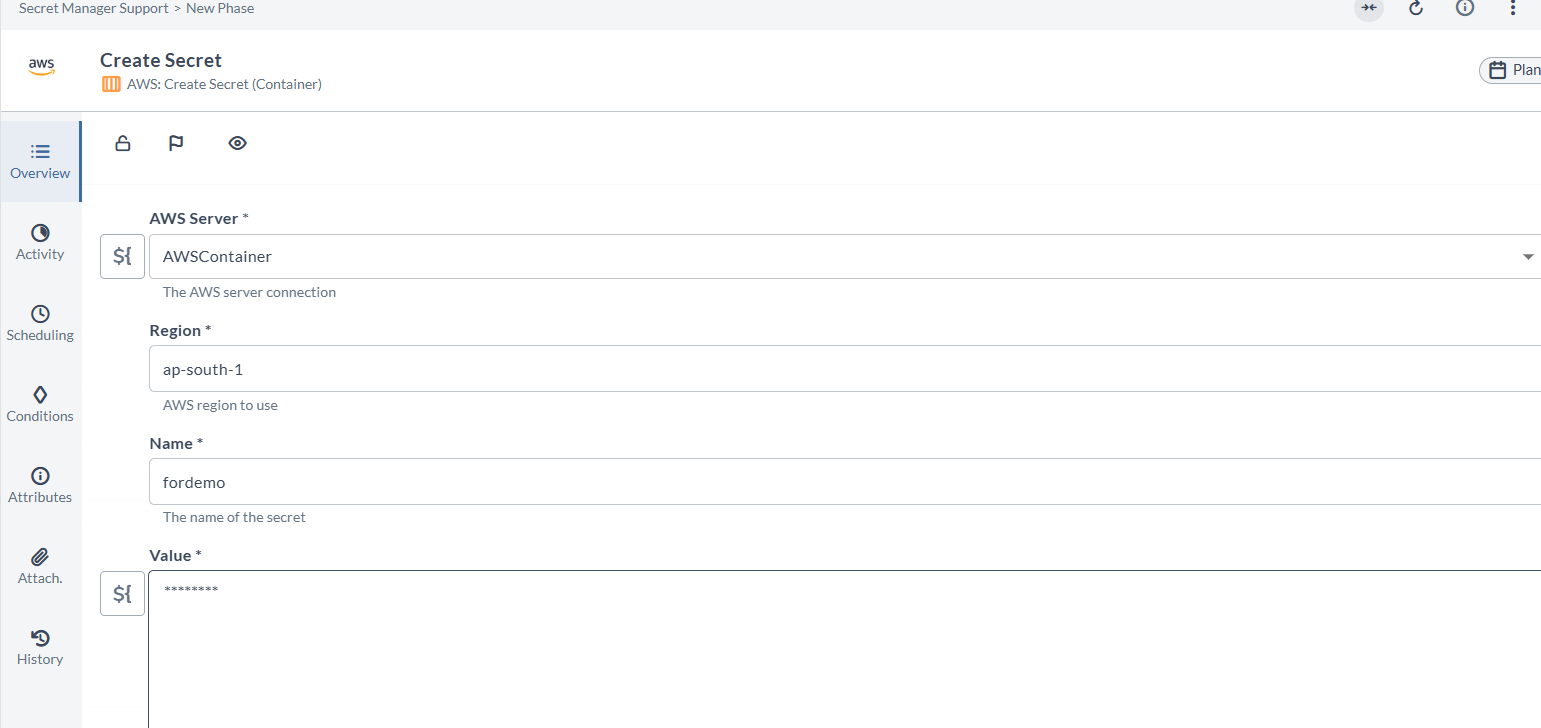Toggle the variable button beside the Value field

point(123,594)
